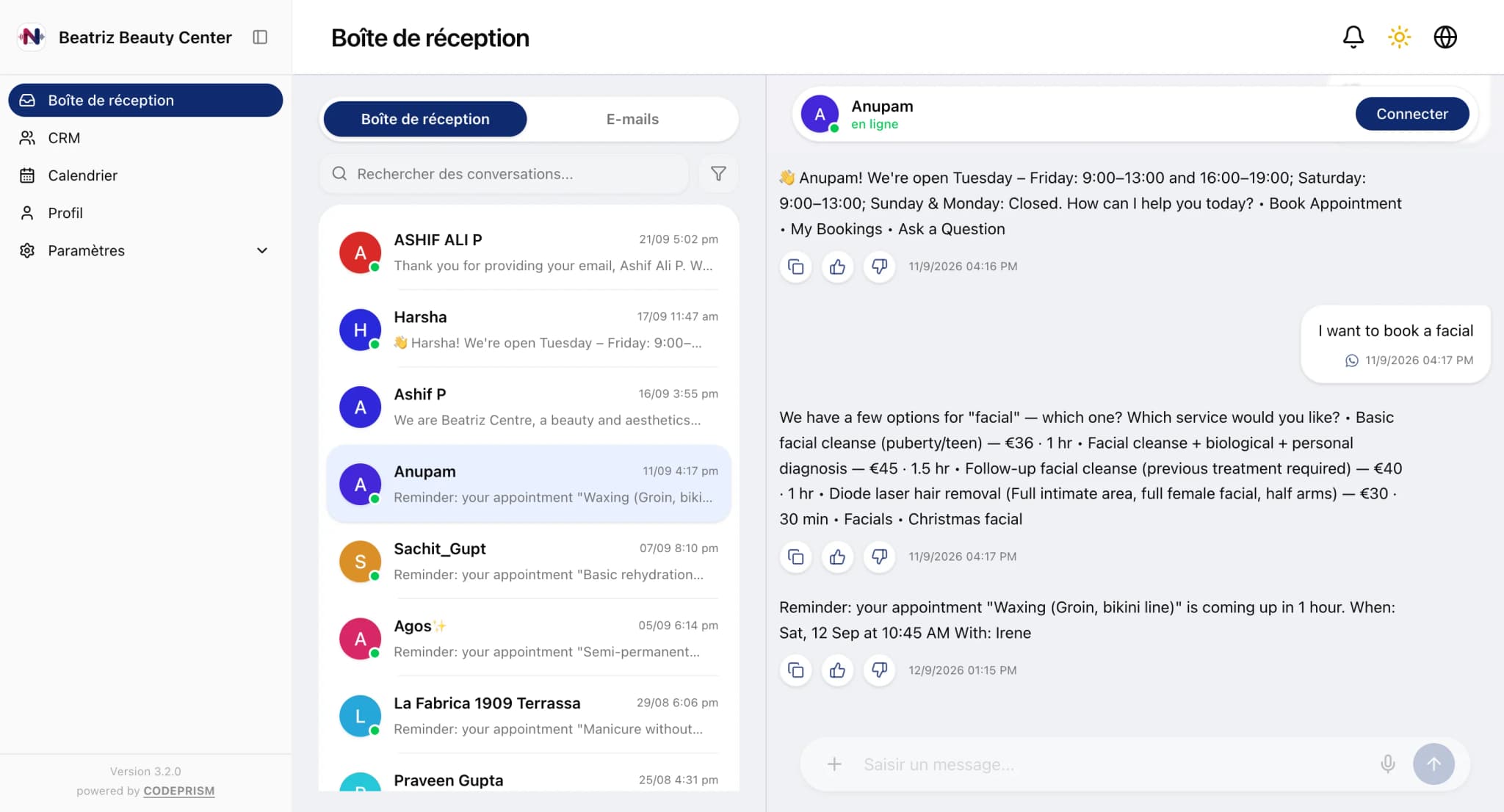Open the ASHIF ALI P conversation

pyautogui.click(x=529, y=253)
